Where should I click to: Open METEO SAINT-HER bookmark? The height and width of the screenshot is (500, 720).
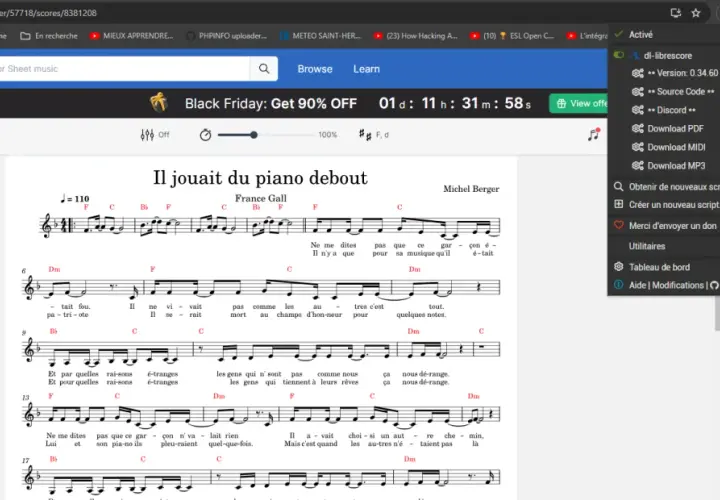(x=321, y=36)
